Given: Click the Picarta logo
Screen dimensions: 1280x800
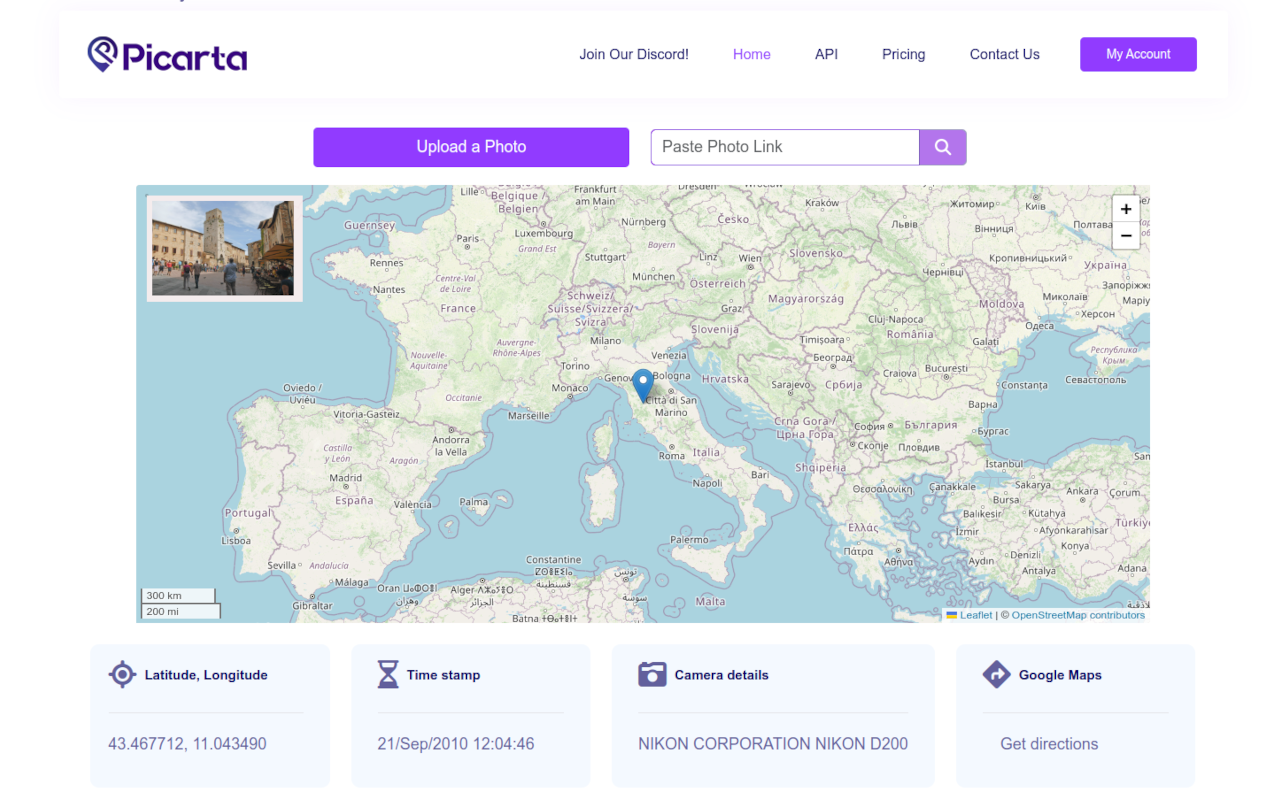Looking at the screenshot, I should coord(167,54).
